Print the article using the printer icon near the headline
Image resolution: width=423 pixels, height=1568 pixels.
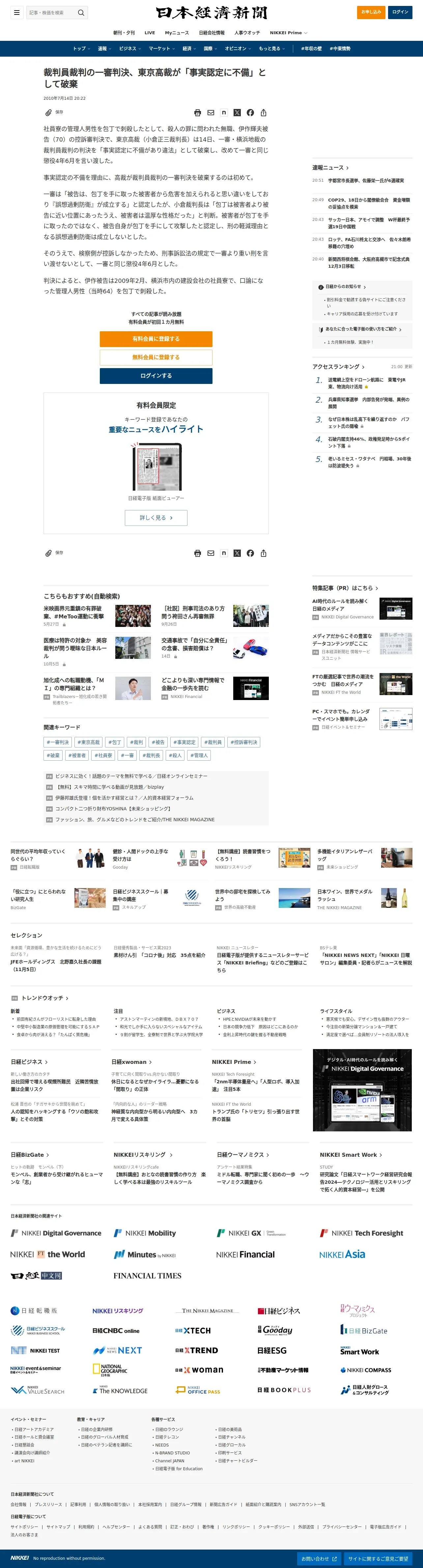(x=197, y=113)
